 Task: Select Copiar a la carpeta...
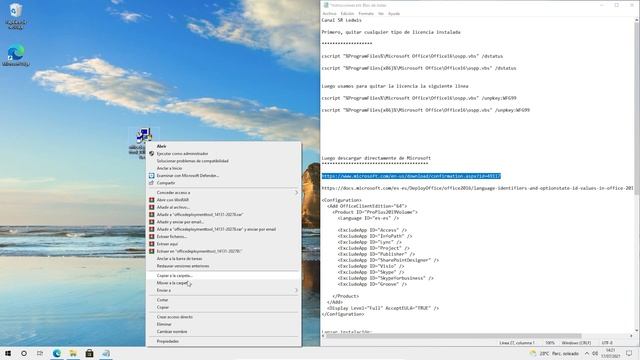(x=174, y=276)
